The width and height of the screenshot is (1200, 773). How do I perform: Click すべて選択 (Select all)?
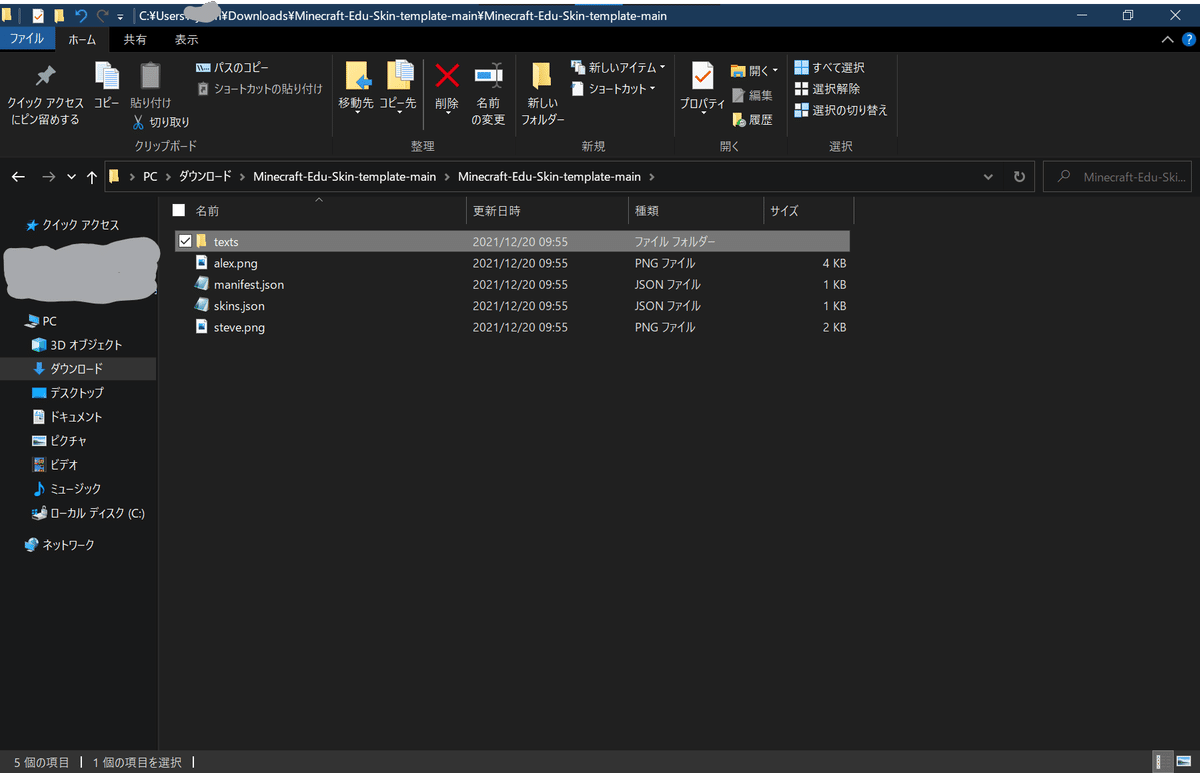(x=829, y=67)
